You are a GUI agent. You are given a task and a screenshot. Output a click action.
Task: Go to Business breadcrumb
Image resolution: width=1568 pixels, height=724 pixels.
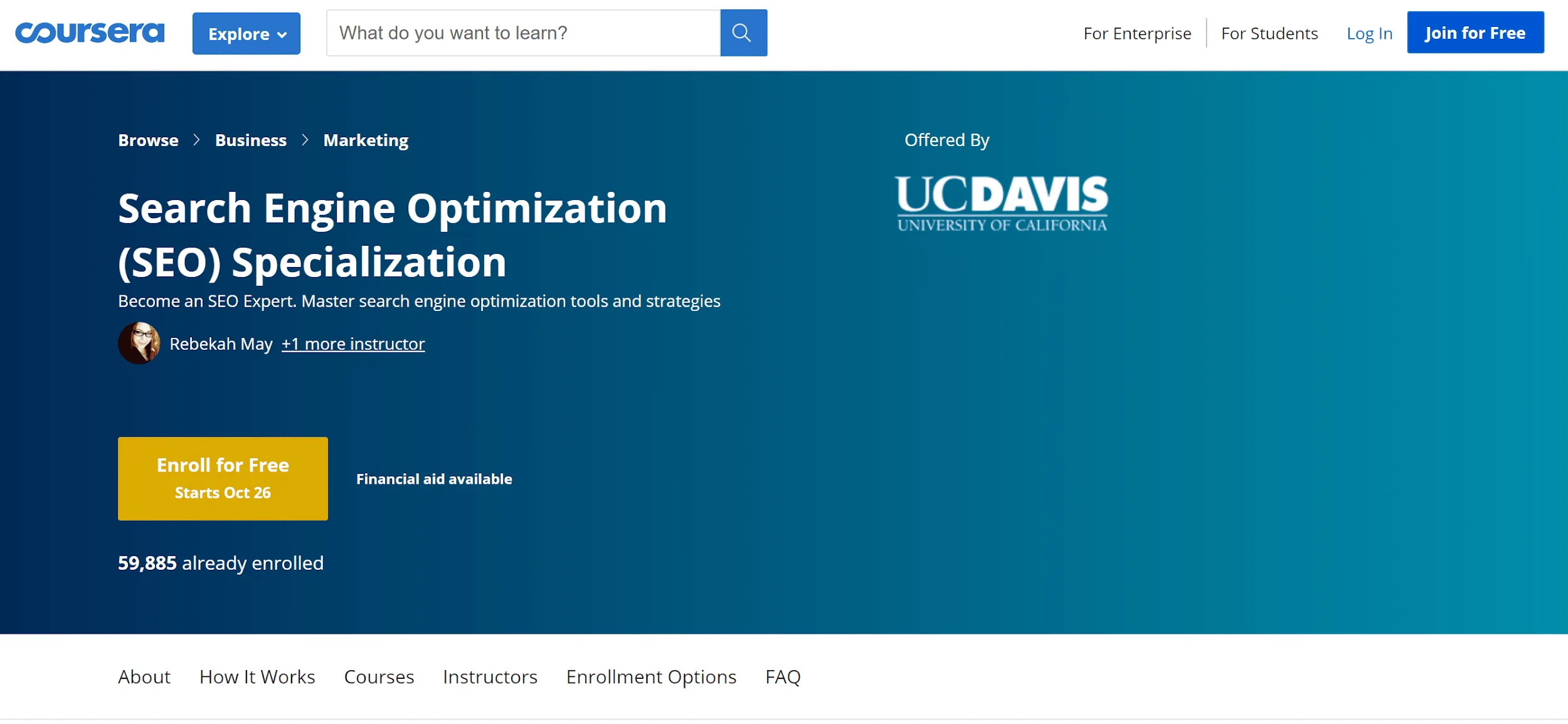(x=251, y=140)
